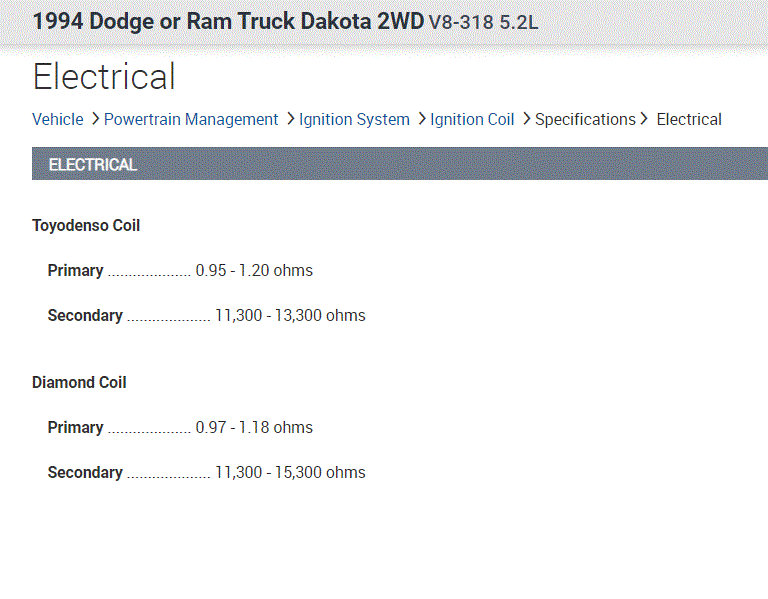Image resolution: width=768 pixels, height=599 pixels.
Task: Click the chevron before Specifications
Action: click(526, 119)
